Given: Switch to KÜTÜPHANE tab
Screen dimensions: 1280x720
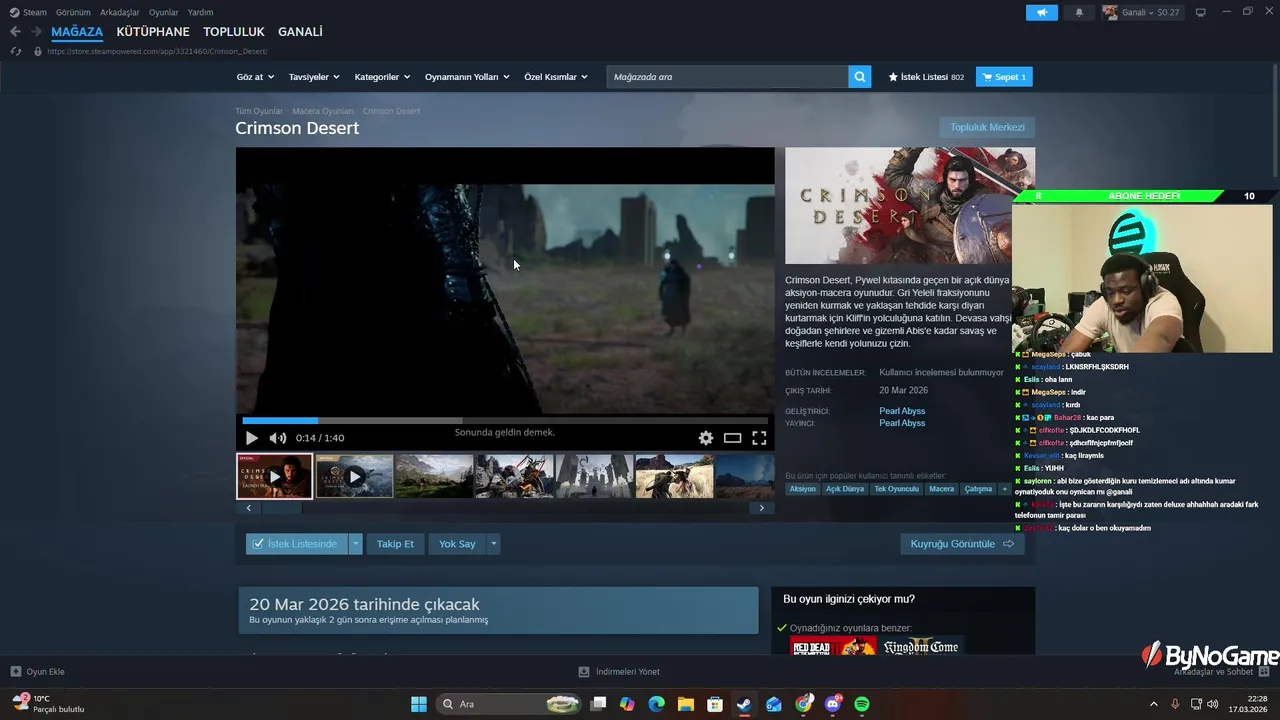Looking at the screenshot, I should coord(153,32).
